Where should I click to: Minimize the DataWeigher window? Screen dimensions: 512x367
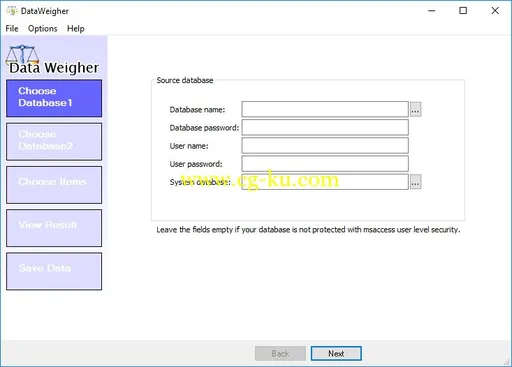(432, 11)
